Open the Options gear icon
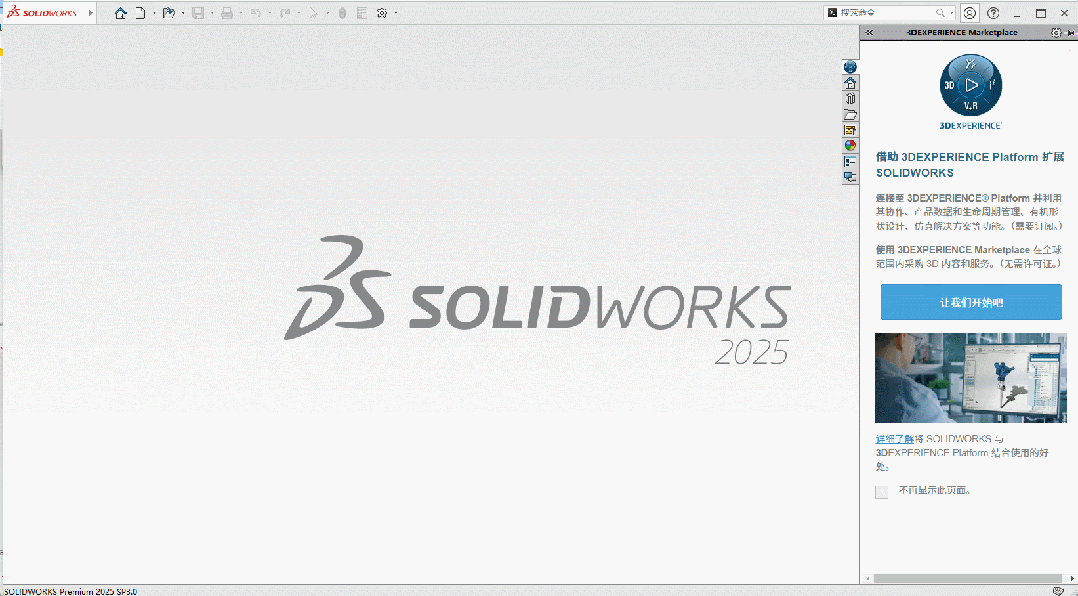 [x=382, y=12]
